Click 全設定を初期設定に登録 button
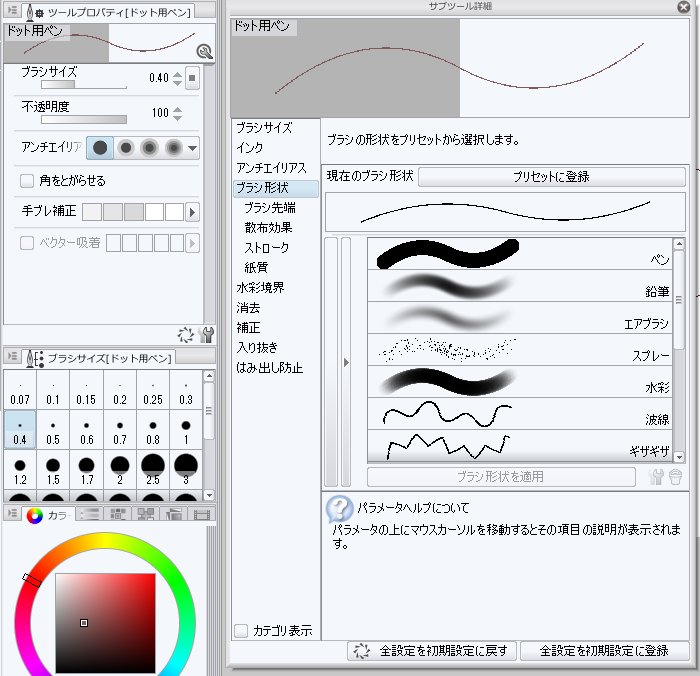This screenshot has width=700, height=676. click(x=603, y=651)
